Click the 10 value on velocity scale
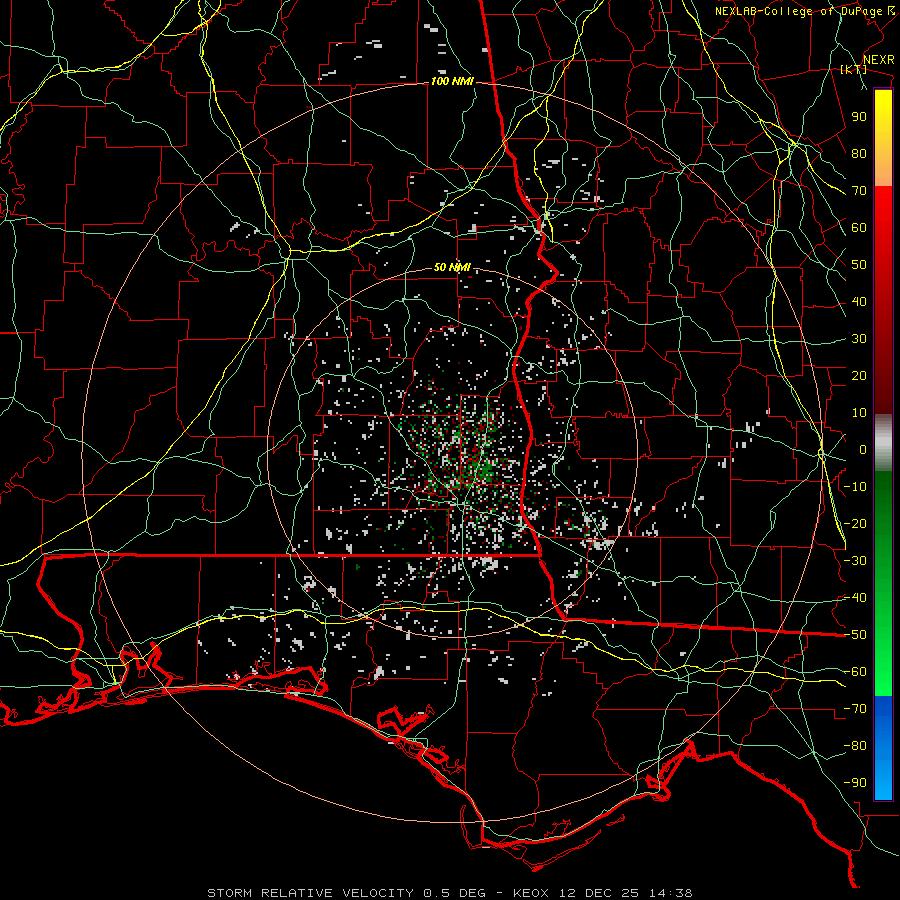The height and width of the screenshot is (900, 900). pyautogui.click(x=859, y=413)
